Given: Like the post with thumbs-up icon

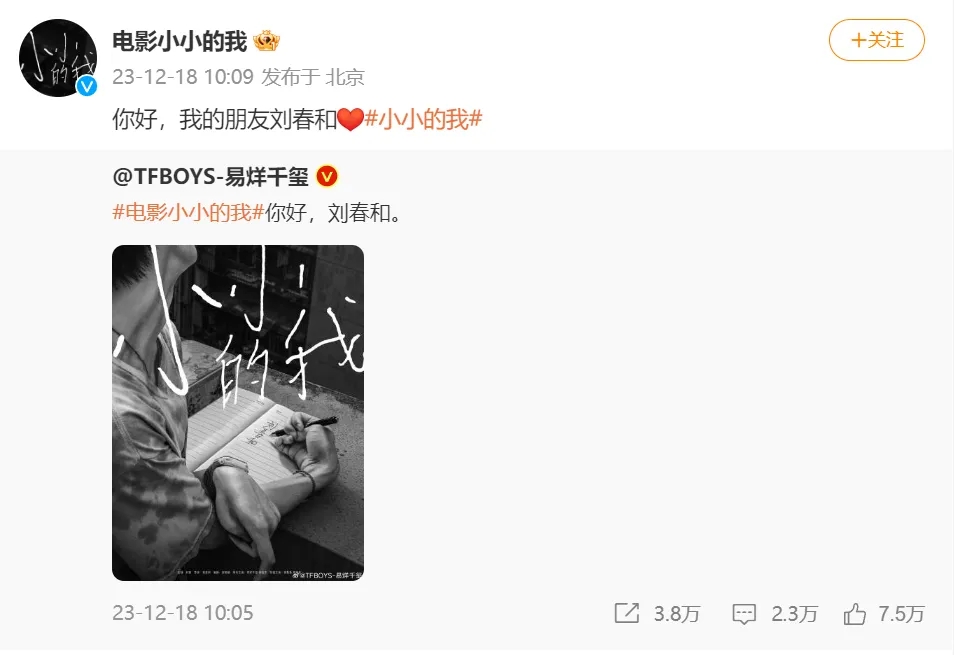Looking at the screenshot, I should coord(855,614).
